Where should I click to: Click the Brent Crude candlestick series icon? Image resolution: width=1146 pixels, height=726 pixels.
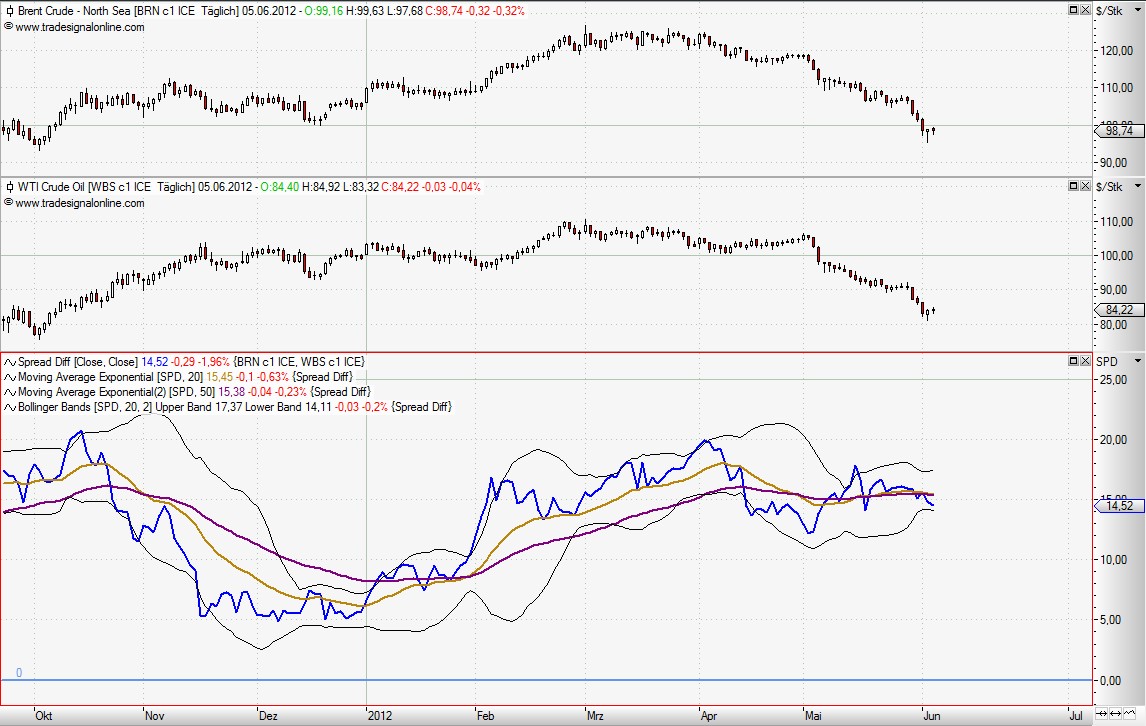[x=9, y=10]
